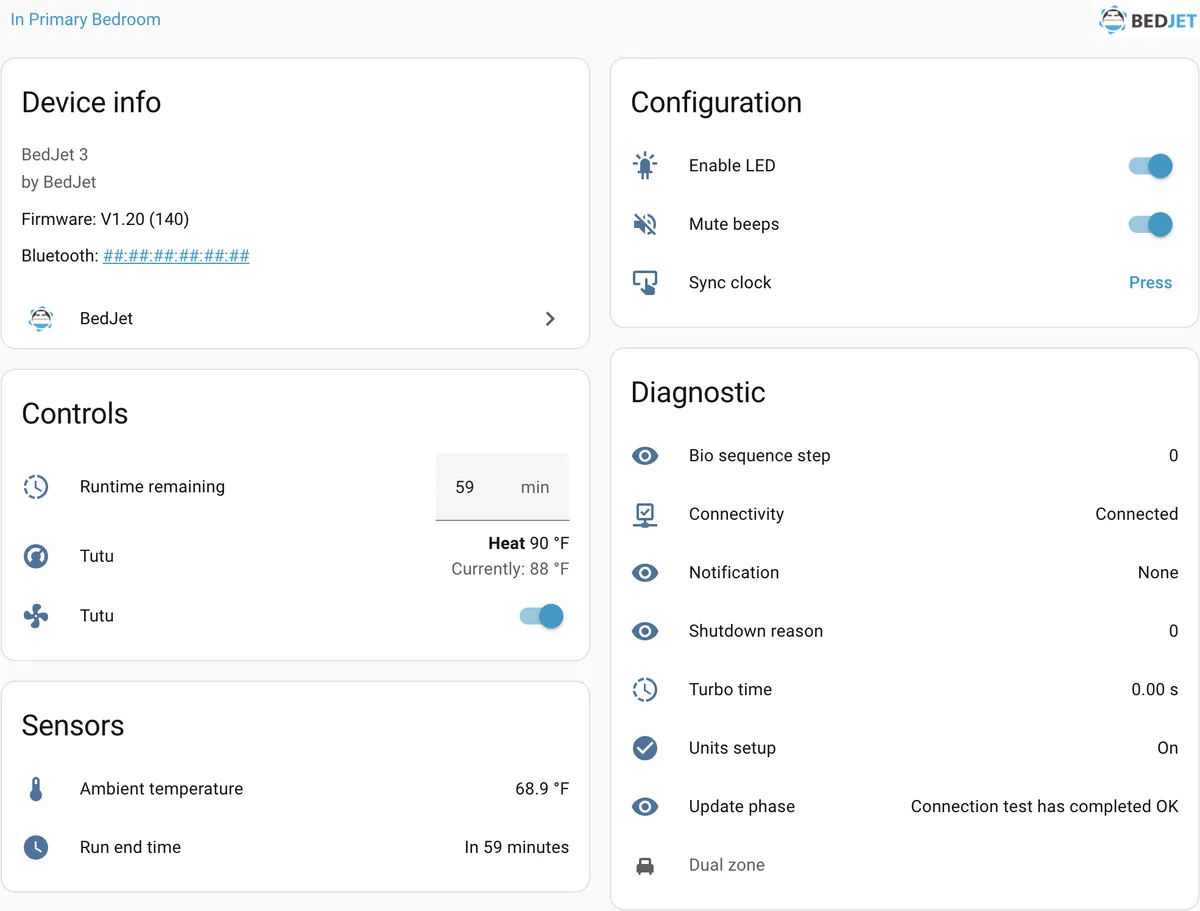Click the check circle icon for Units setup
The width and height of the screenshot is (1200, 911).
point(645,748)
